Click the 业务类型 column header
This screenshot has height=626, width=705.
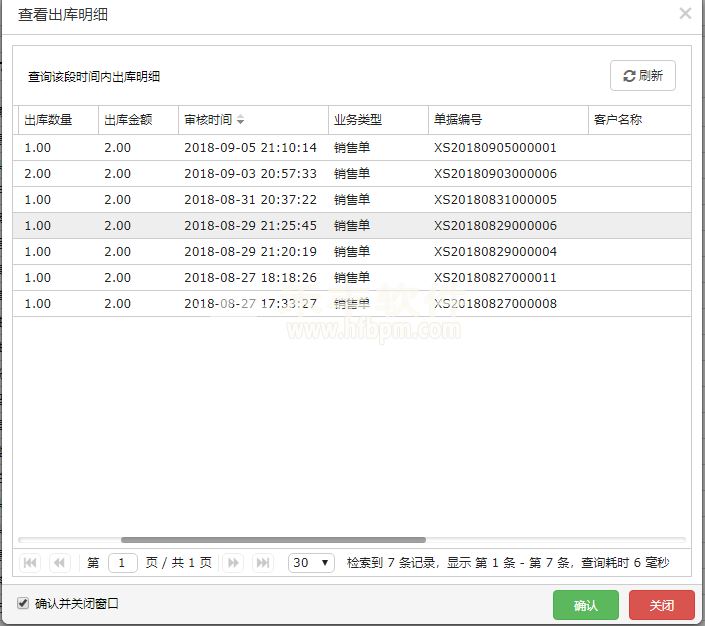tap(358, 120)
